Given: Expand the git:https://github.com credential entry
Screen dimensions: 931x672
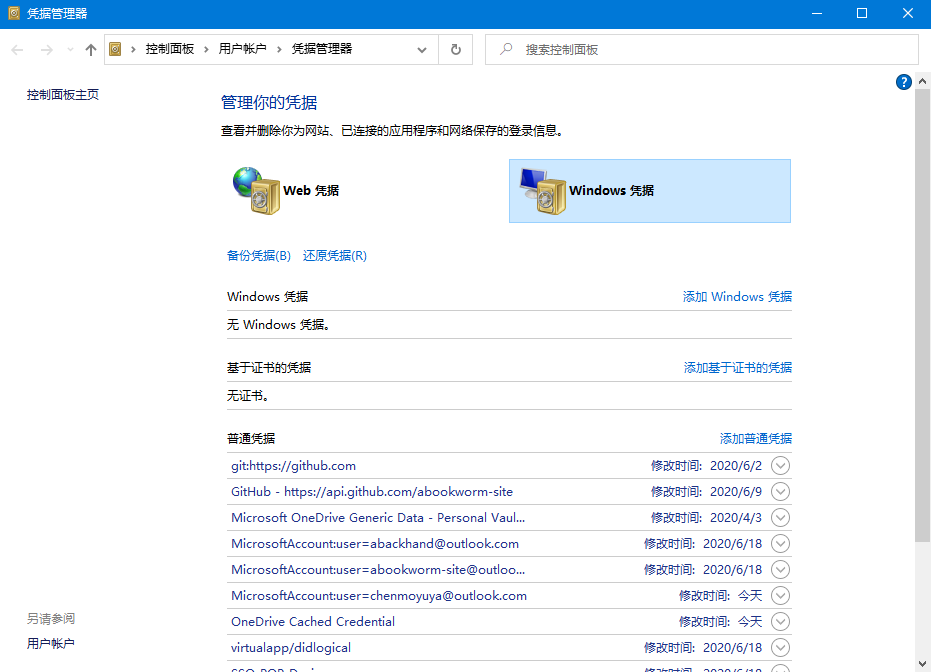Looking at the screenshot, I should pos(781,466).
